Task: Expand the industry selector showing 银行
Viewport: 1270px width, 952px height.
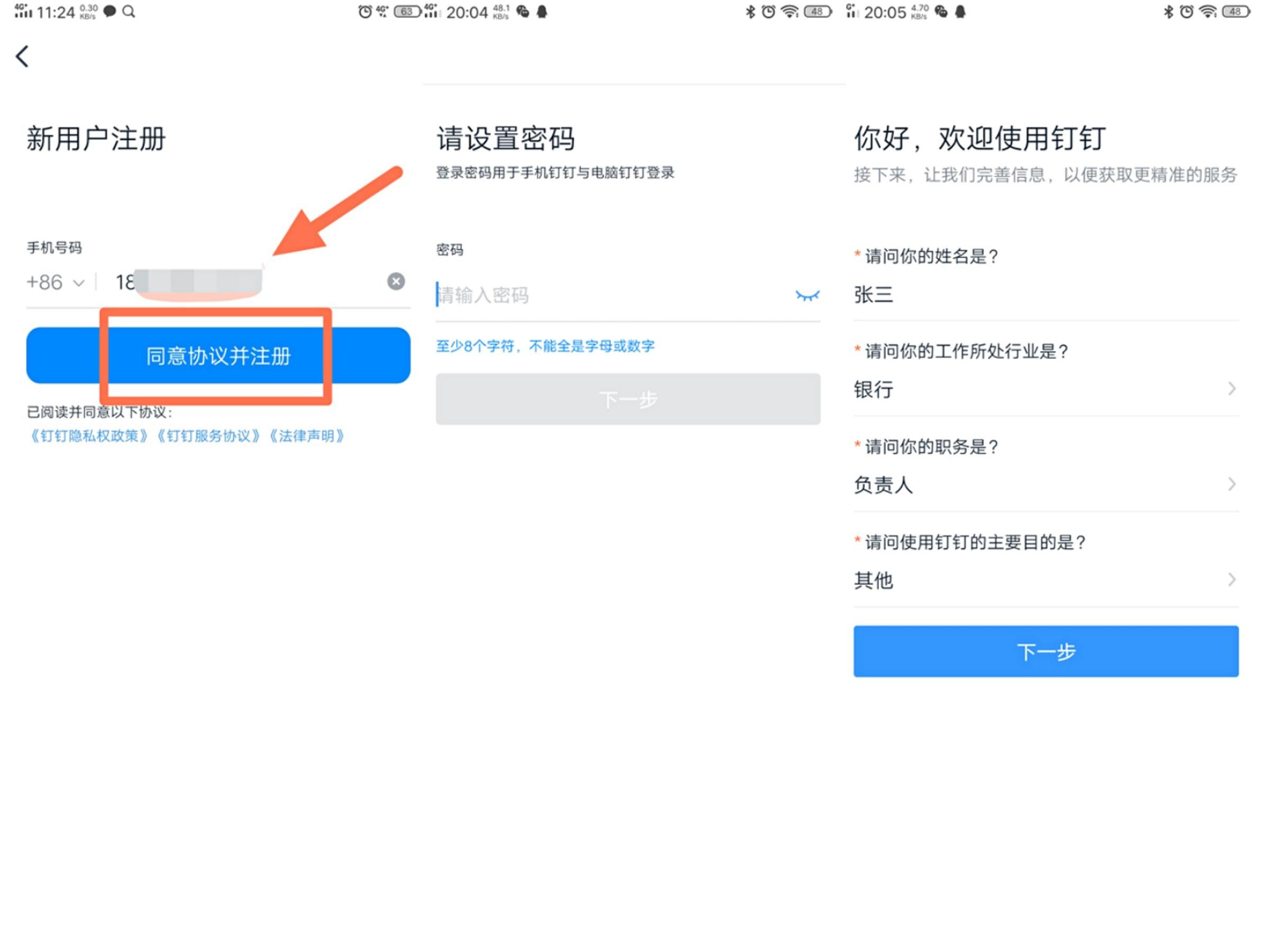Action: pyautogui.click(x=1046, y=390)
